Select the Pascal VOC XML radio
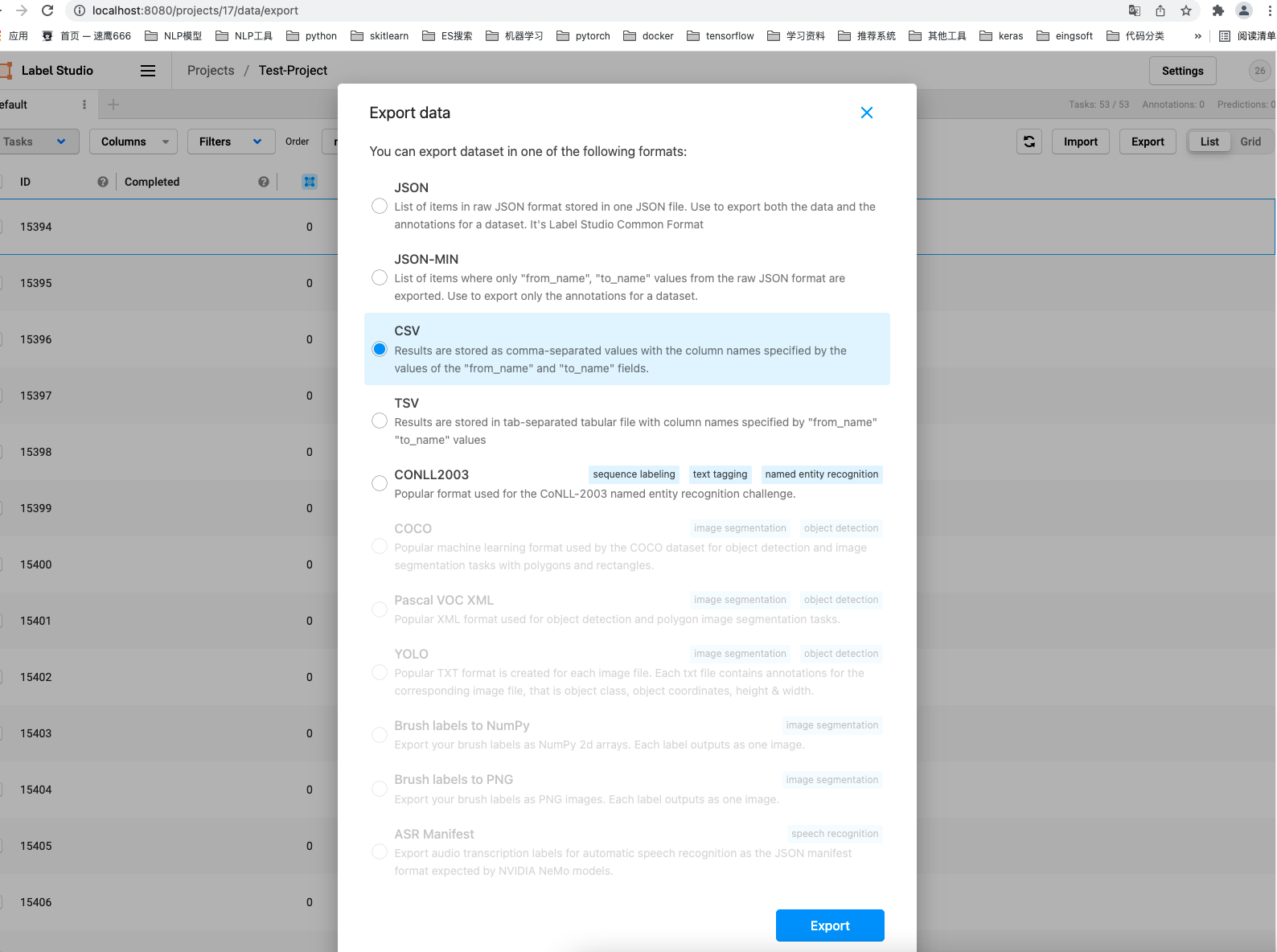1277x952 pixels. pyautogui.click(x=380, y=609)
